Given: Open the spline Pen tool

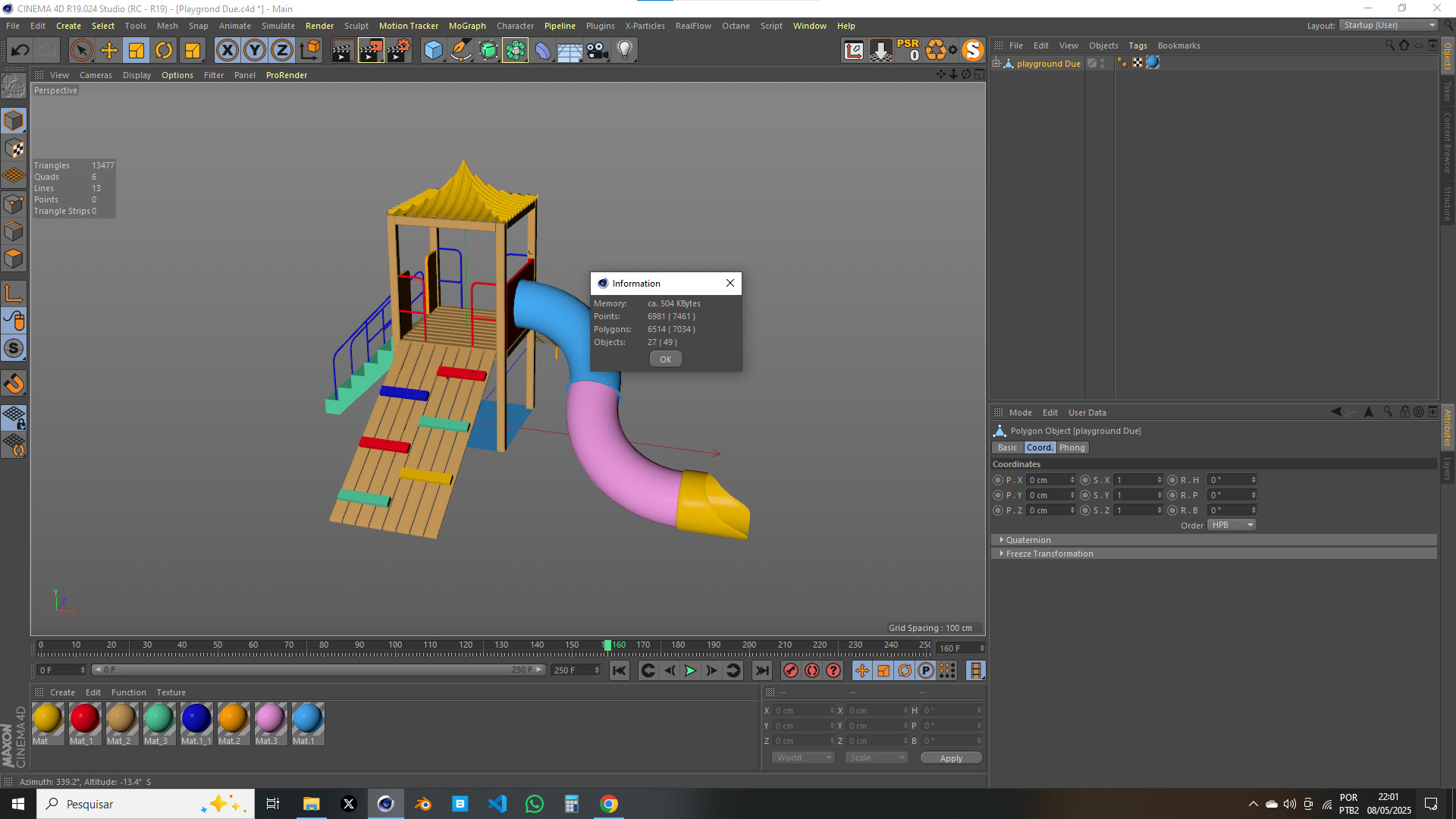Looking at the screenshot, I should 461,51.
